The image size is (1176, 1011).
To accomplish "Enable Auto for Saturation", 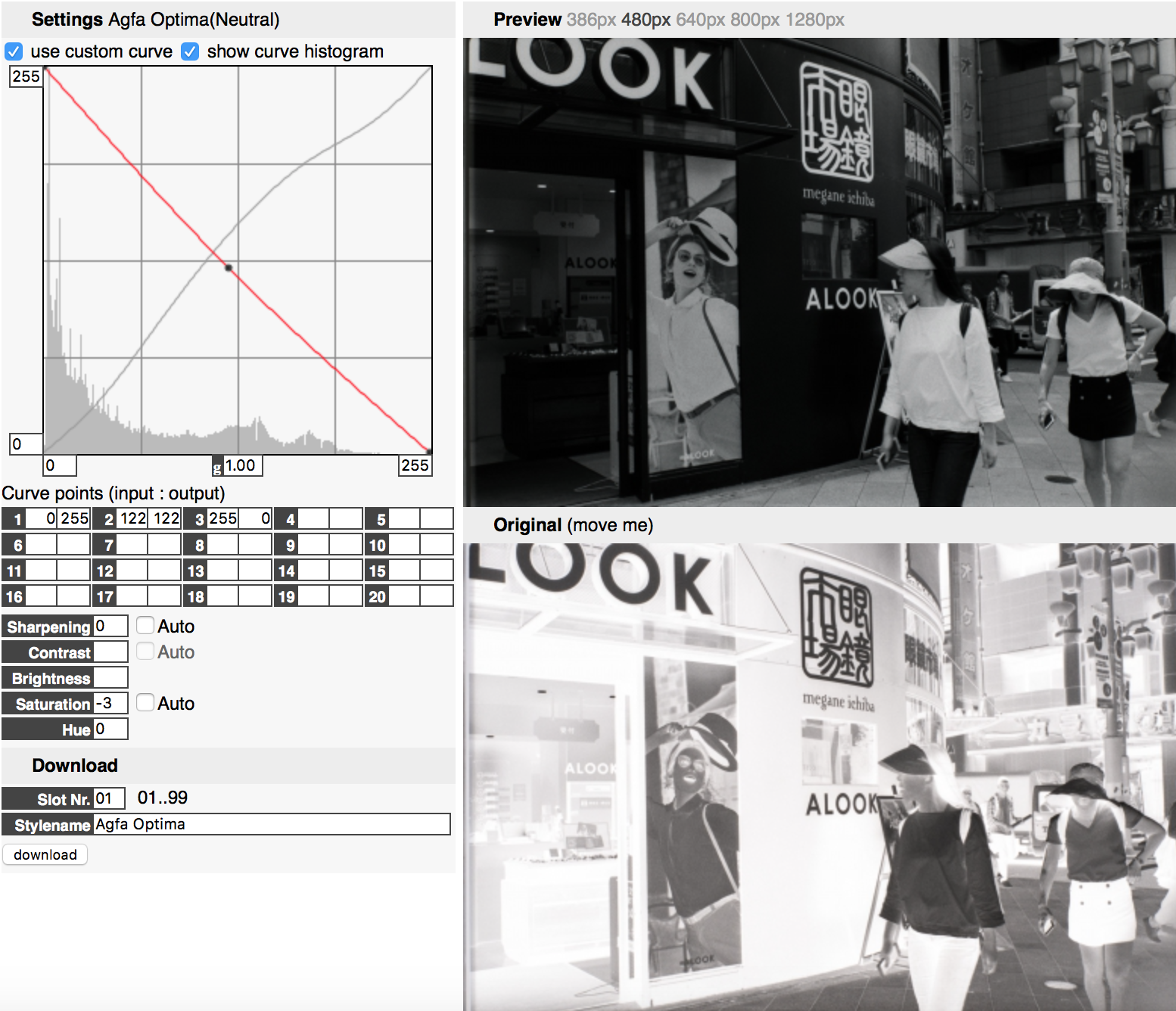I will coord(145,702).
